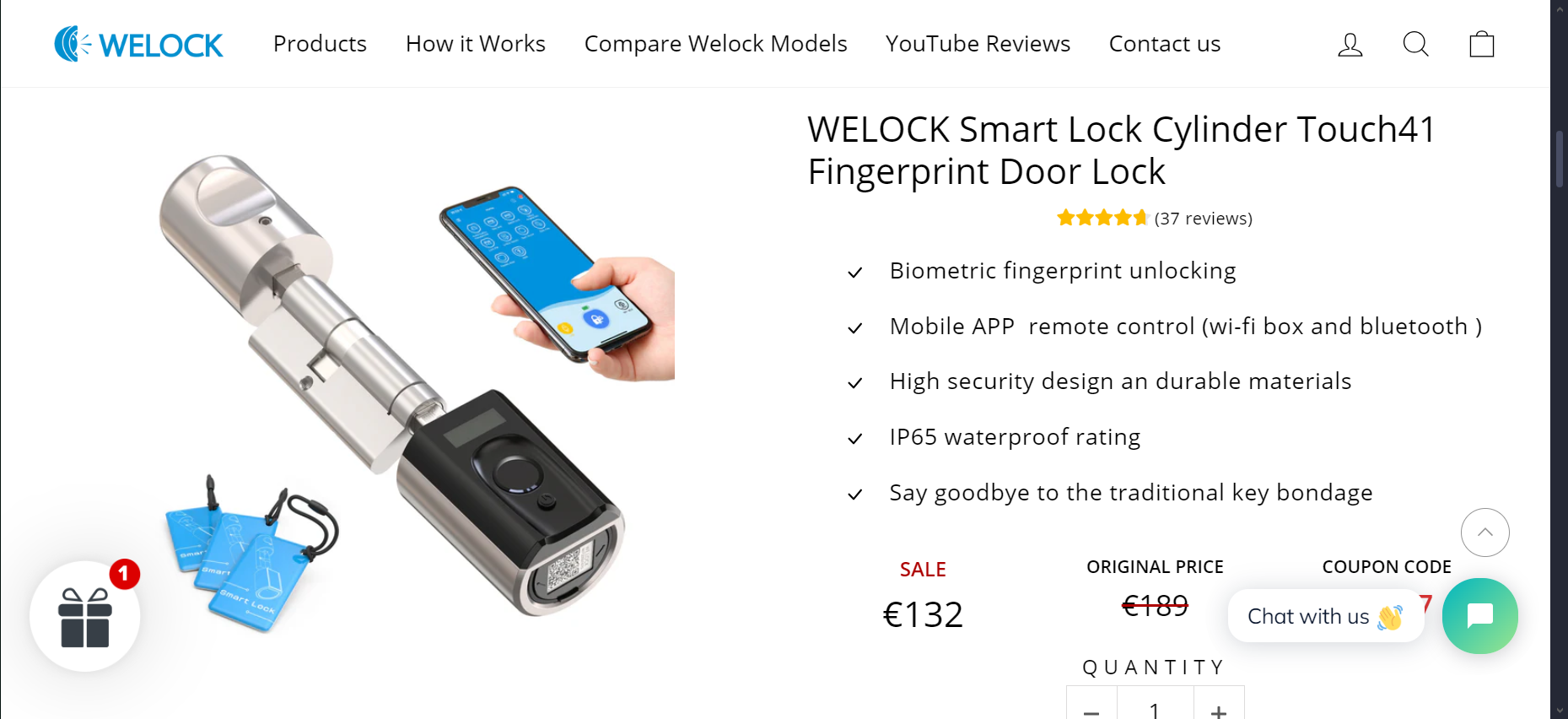Viewport: 1568px width, 719px height.
Task: Open the gift rewards icon
Action: point(85,617)
